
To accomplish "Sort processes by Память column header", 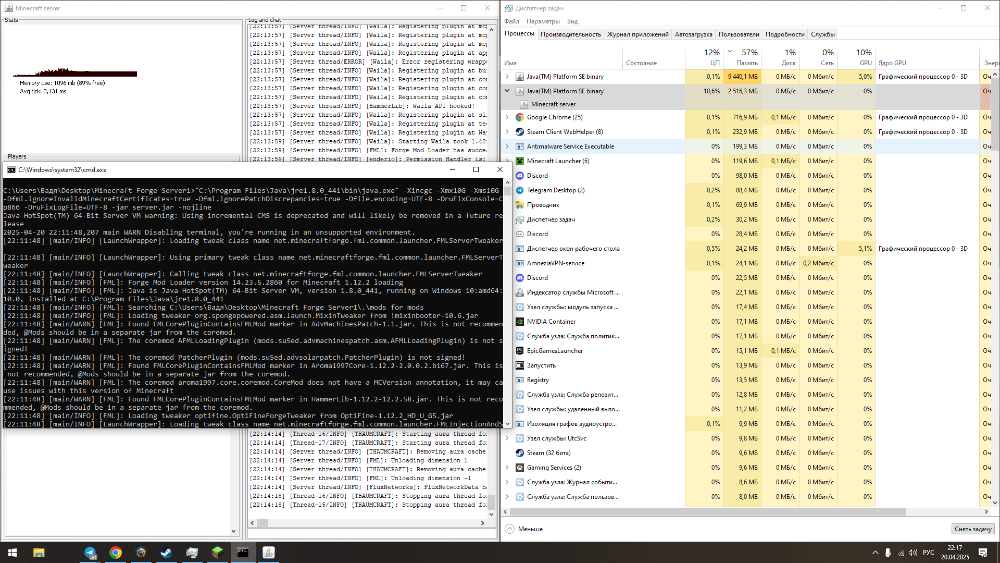I will tap(742, 57).
